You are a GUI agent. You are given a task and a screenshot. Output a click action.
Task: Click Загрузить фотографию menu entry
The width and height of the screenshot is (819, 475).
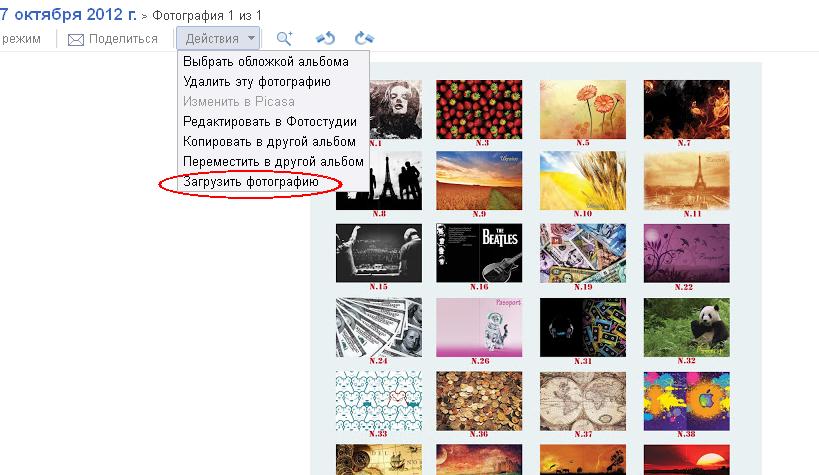click(x=251, y=182)
